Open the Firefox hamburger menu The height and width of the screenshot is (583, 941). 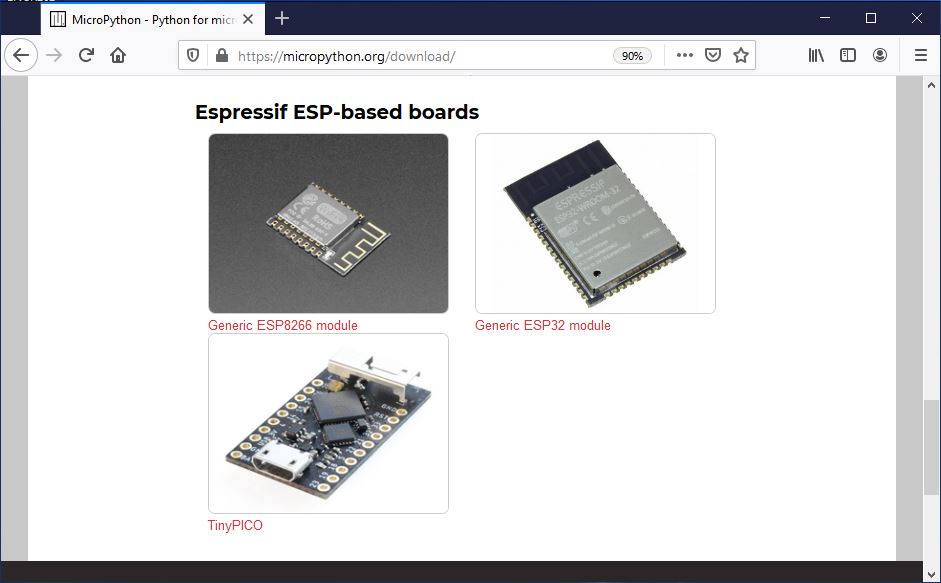[920, 55]
